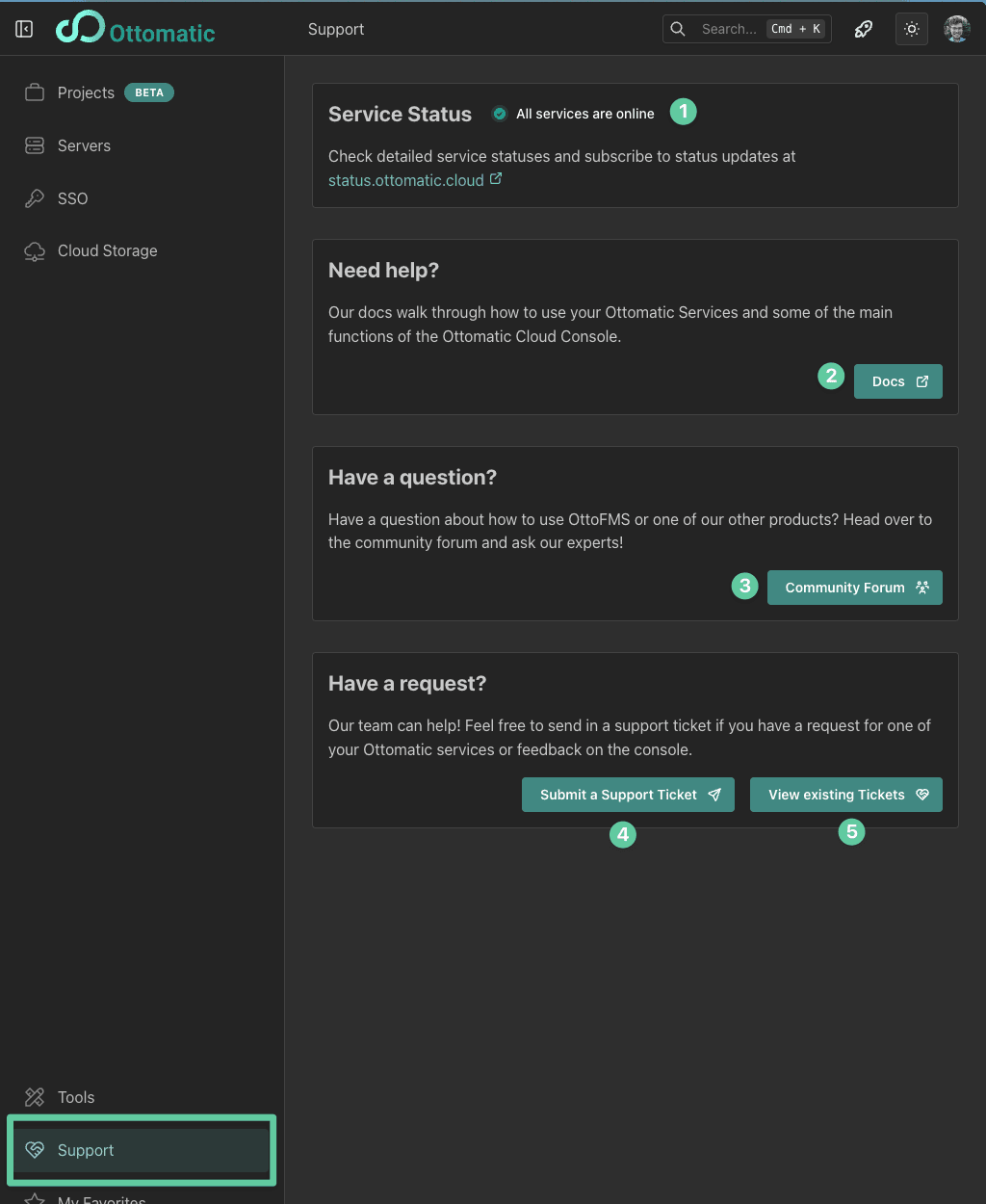Open the user avatar menu
This screenshot has height=1204, width=986.
point(956,29)
